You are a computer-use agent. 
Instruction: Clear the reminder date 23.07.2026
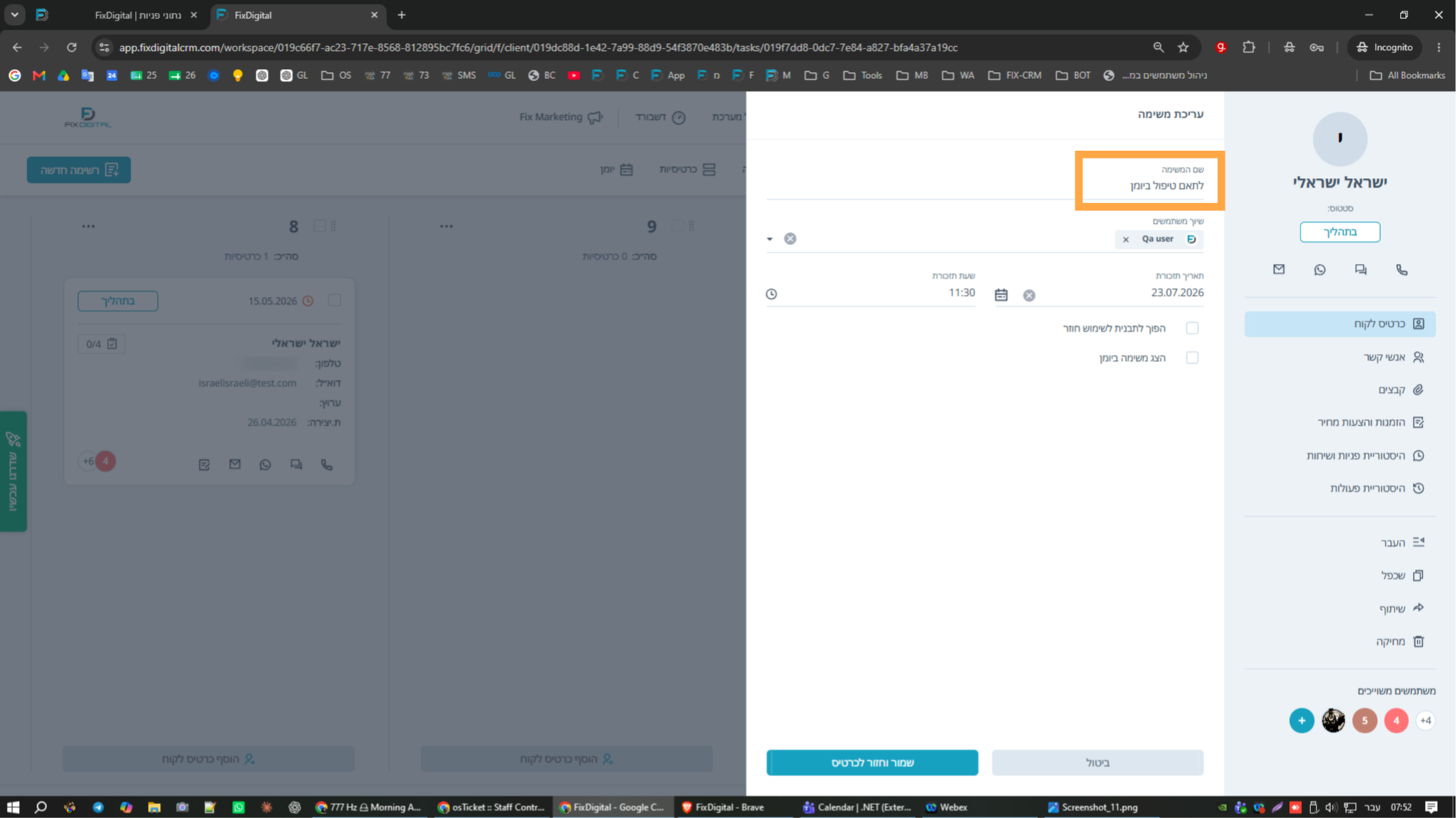click(x=1029, y=296)
